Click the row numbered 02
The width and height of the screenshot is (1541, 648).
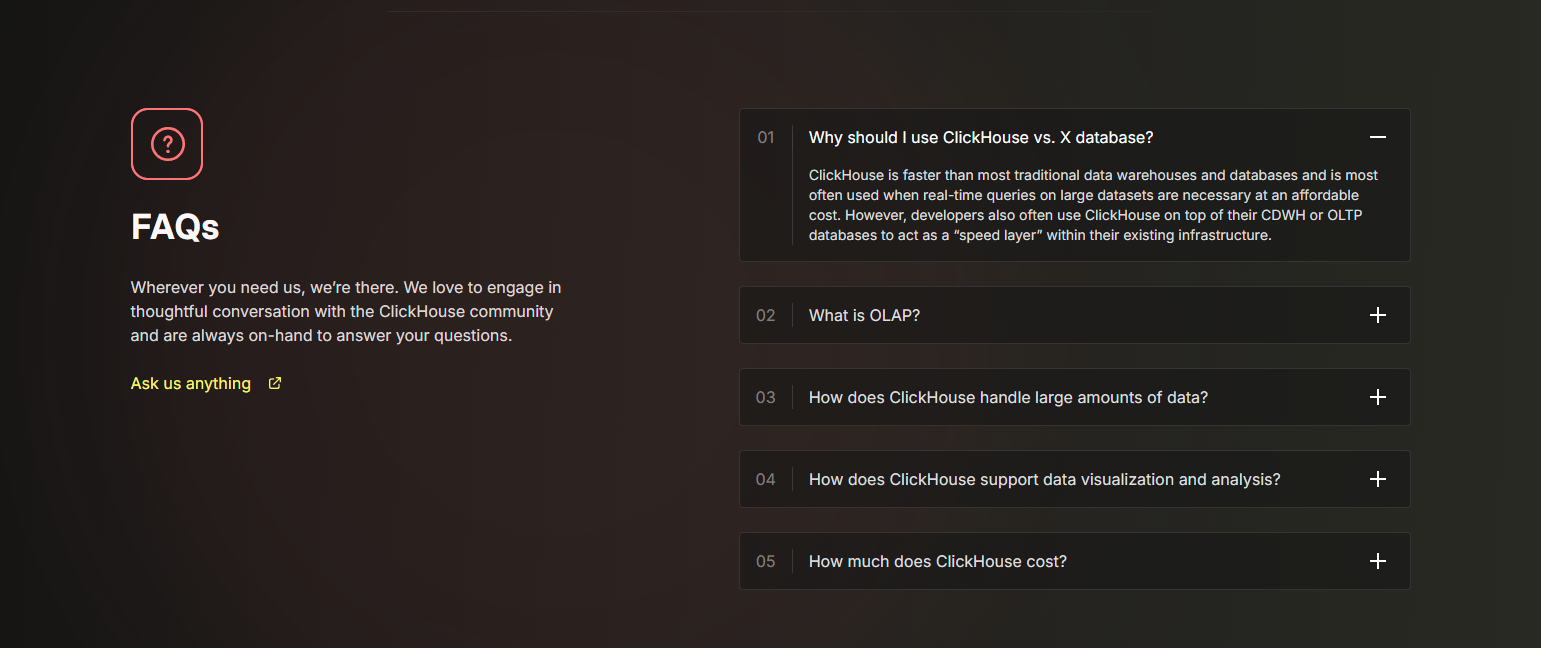766,314
